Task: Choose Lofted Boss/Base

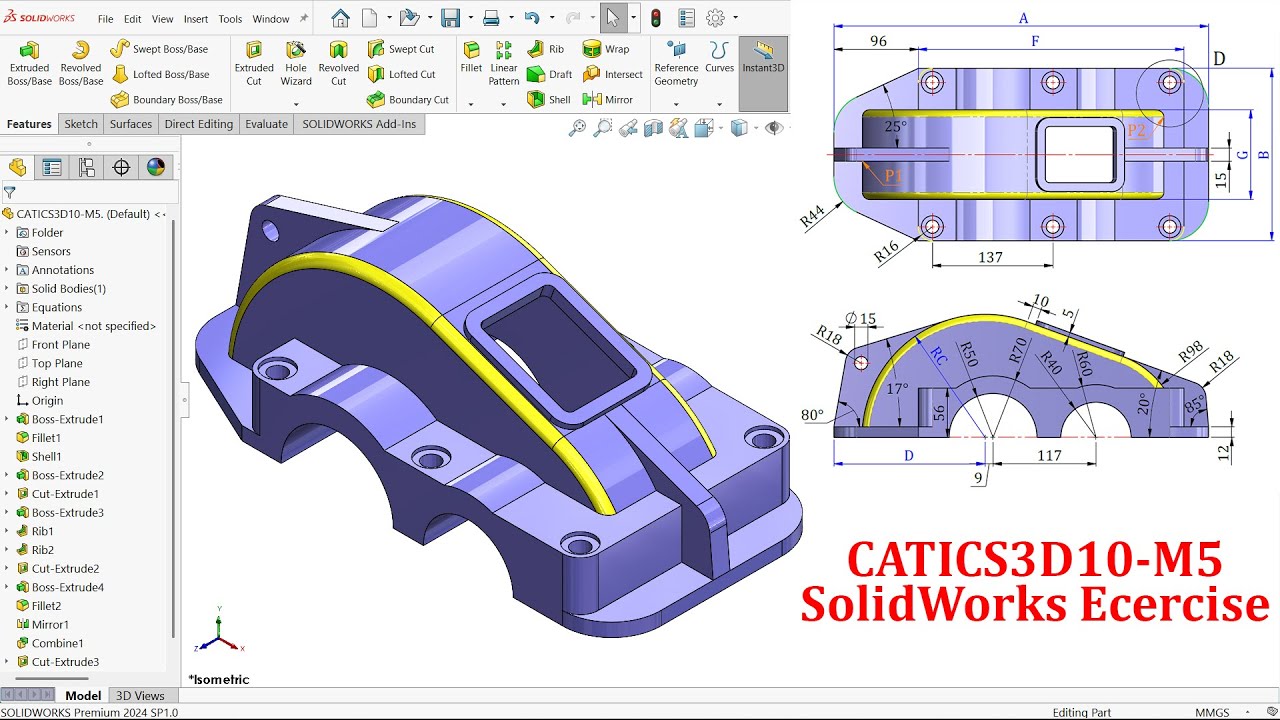Action: click(160, 74)
